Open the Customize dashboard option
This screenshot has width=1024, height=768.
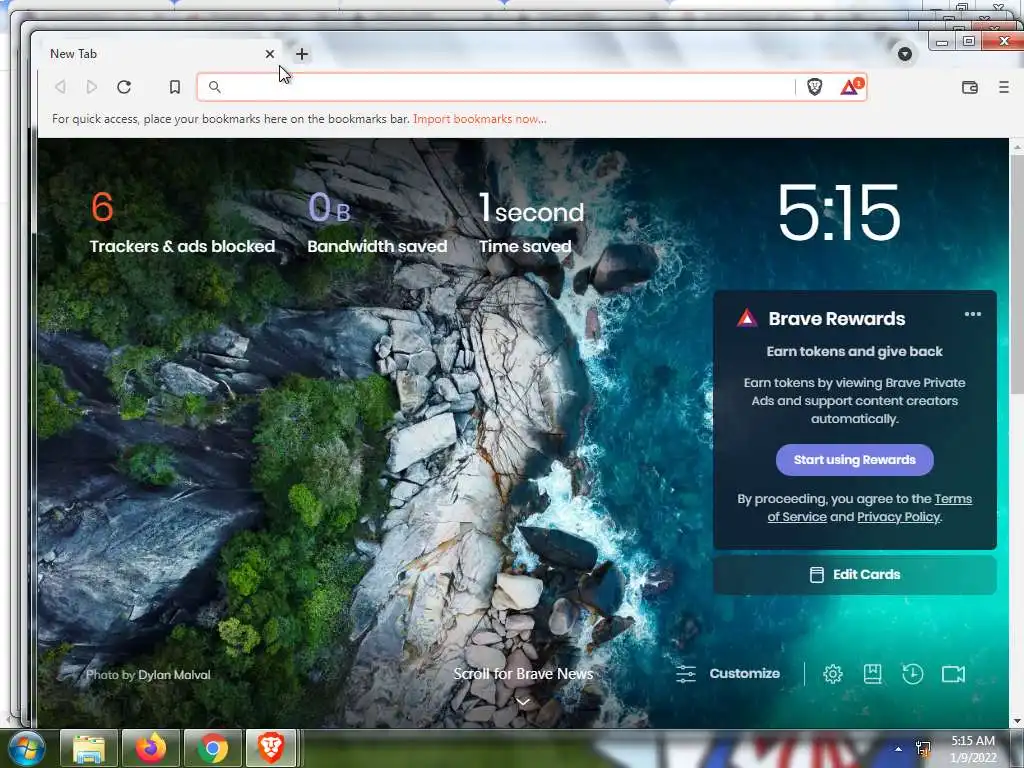pos(728,673)
